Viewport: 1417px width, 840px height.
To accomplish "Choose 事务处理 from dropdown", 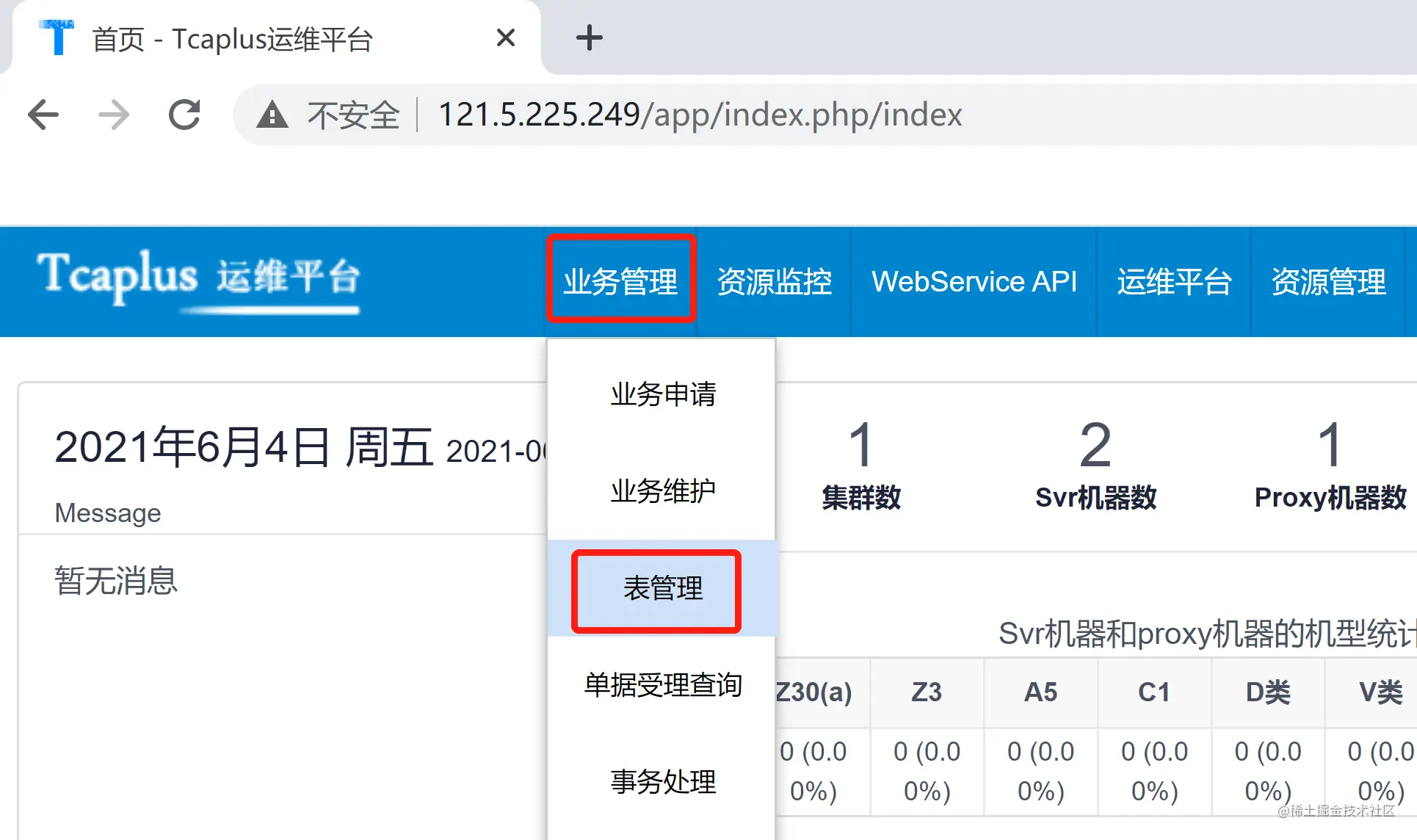I will [x=662, y=782].
